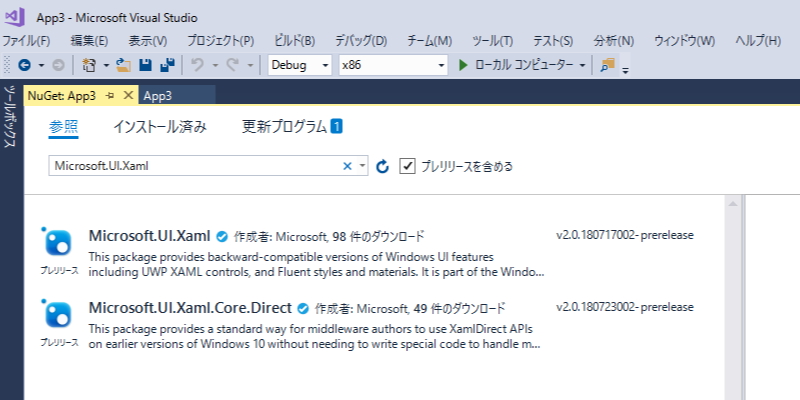Click the 98 件のダウンロード text
800x400 pixels.
[378, 237]
